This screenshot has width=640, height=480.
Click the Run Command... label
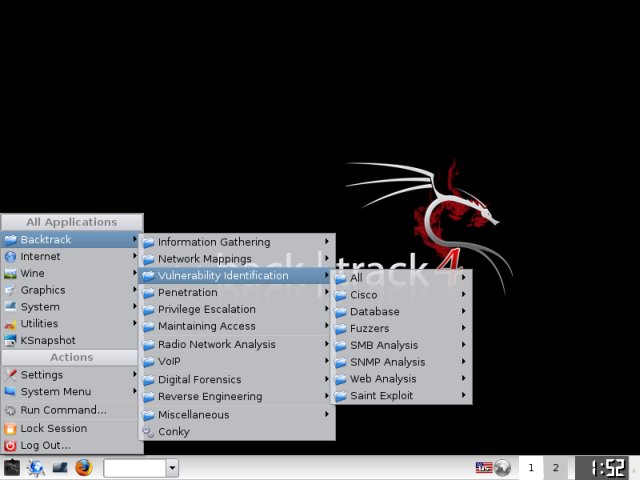click(x=64, y=410)
